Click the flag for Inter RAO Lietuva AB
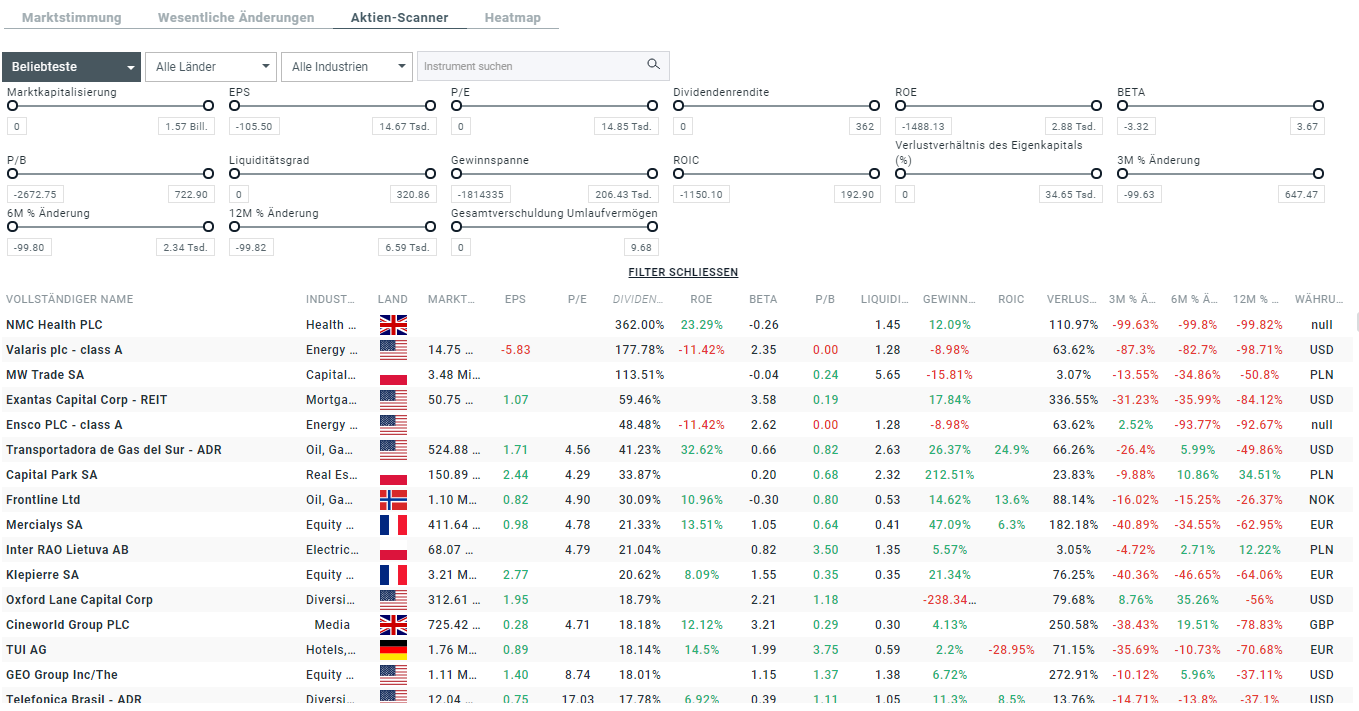The width and height of the screenshot is (1359, 711). point(393,550)
